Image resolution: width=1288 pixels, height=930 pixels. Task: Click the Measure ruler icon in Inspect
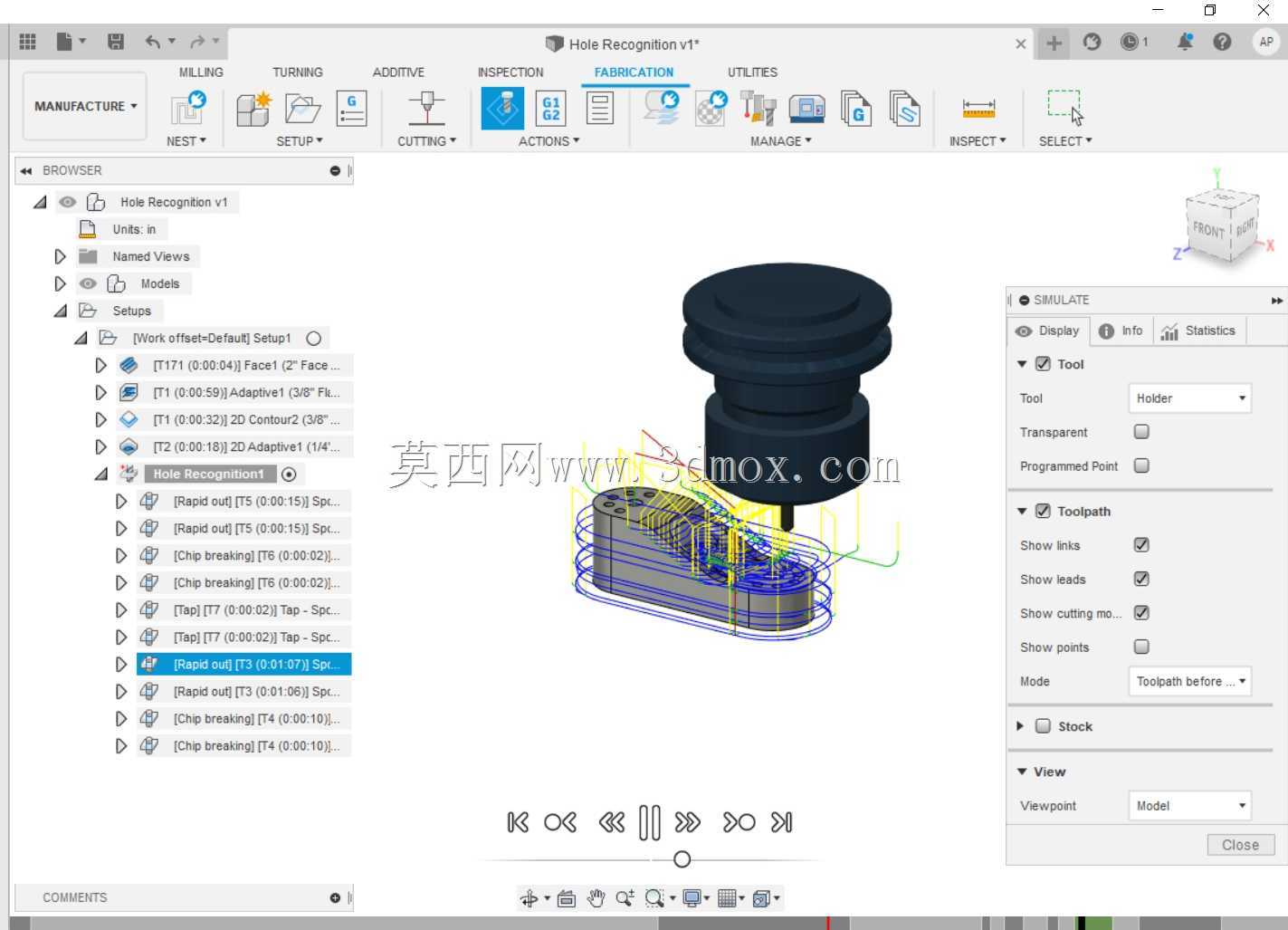tap(978, 109)
